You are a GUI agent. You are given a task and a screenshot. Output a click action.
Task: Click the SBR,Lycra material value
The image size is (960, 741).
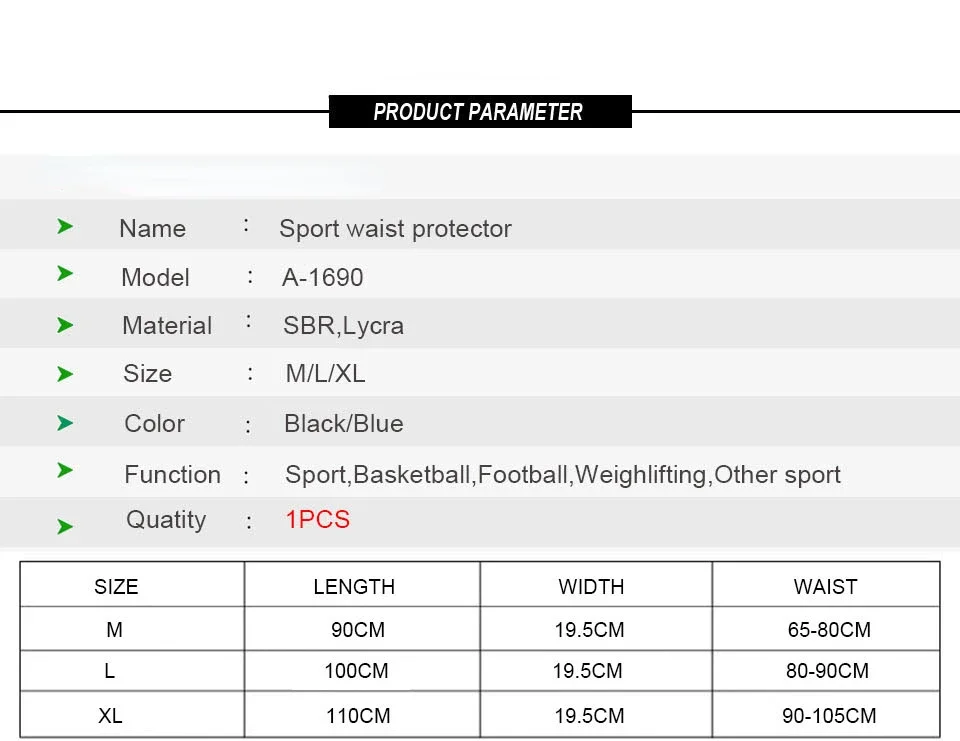pyautogui.click(x=343, y=326)
